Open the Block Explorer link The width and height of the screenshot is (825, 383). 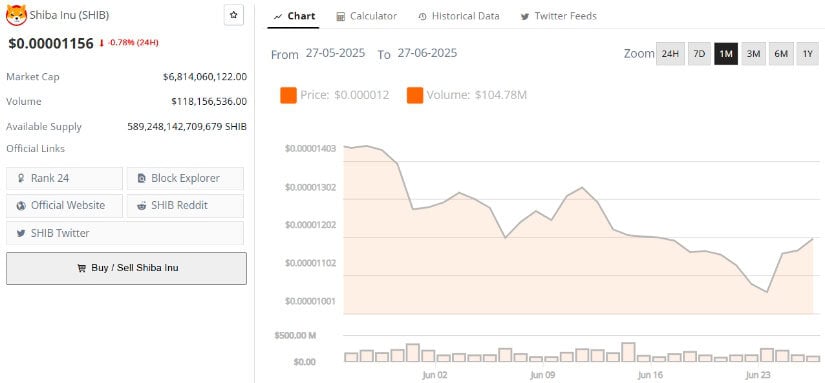click(185, 178)
